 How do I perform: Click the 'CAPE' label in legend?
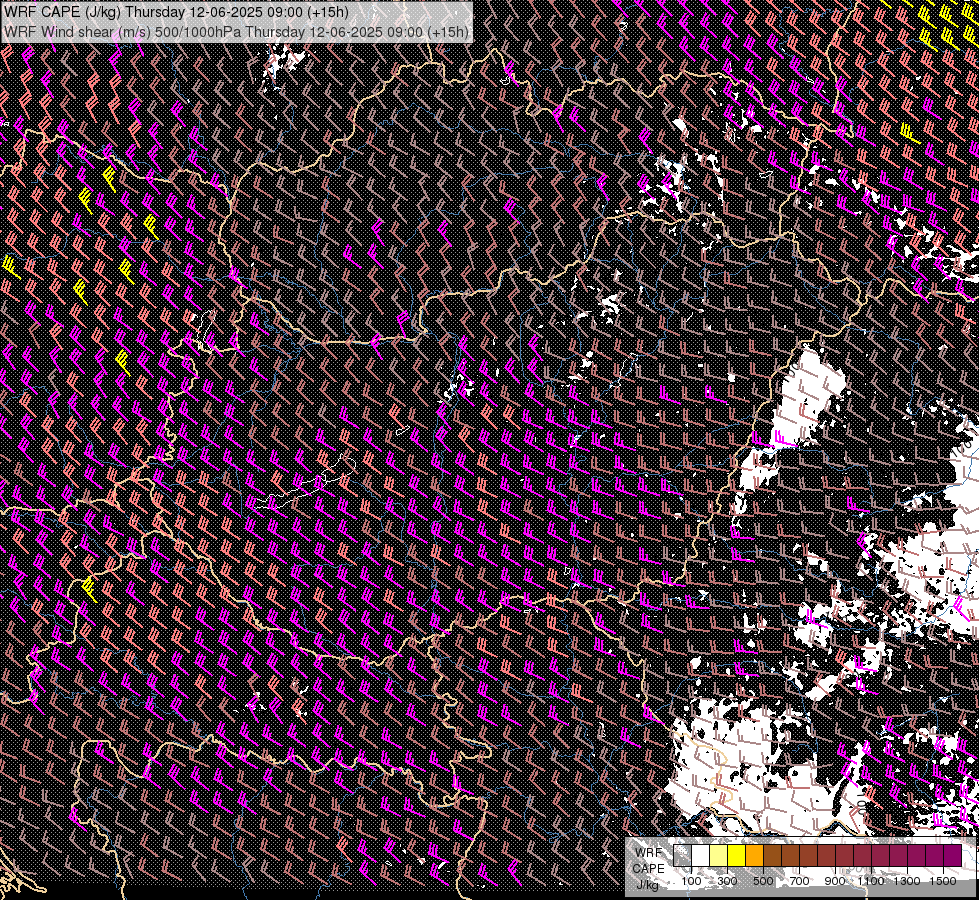pyautogui.click(x=649, y=869)
